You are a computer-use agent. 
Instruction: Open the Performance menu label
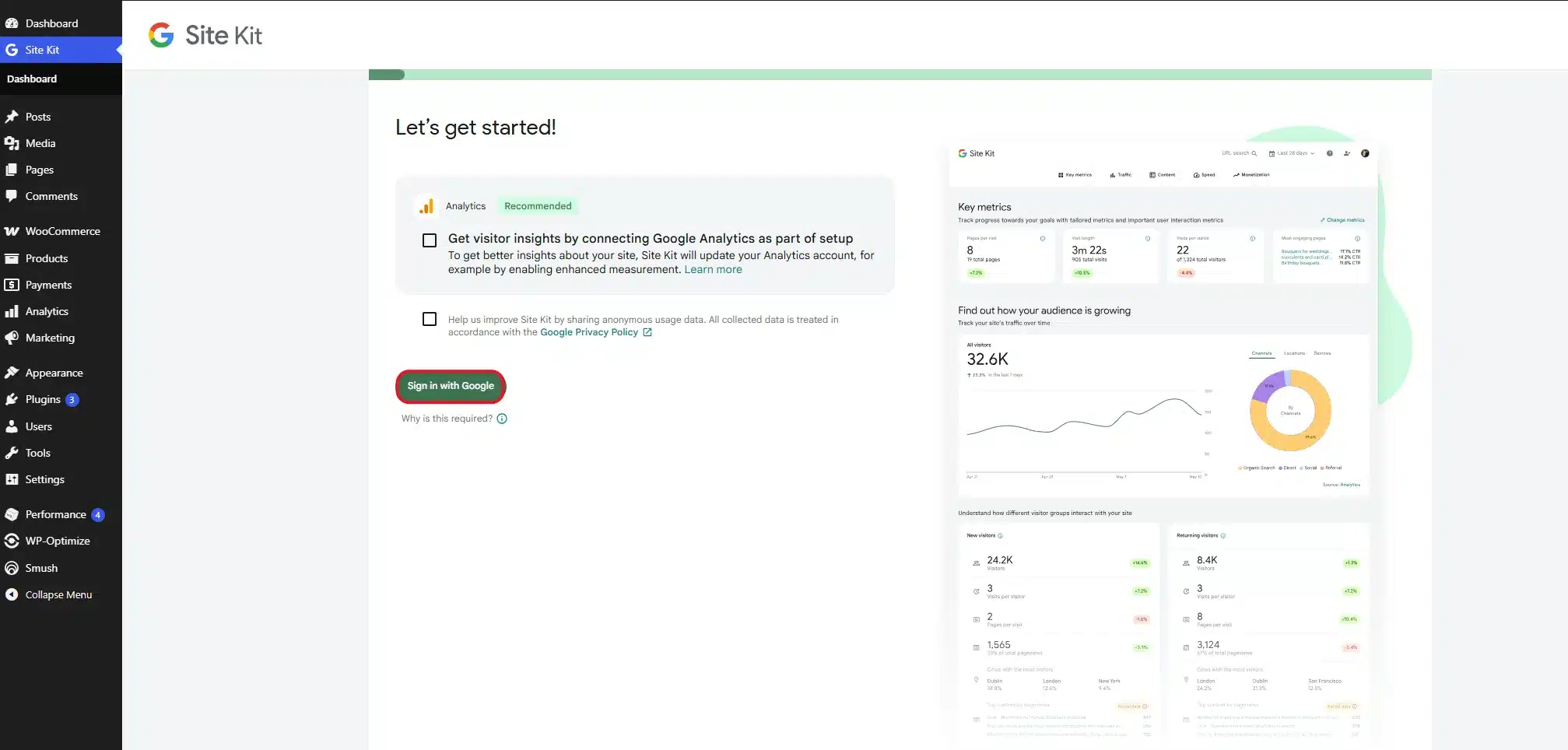click(55, 514)
